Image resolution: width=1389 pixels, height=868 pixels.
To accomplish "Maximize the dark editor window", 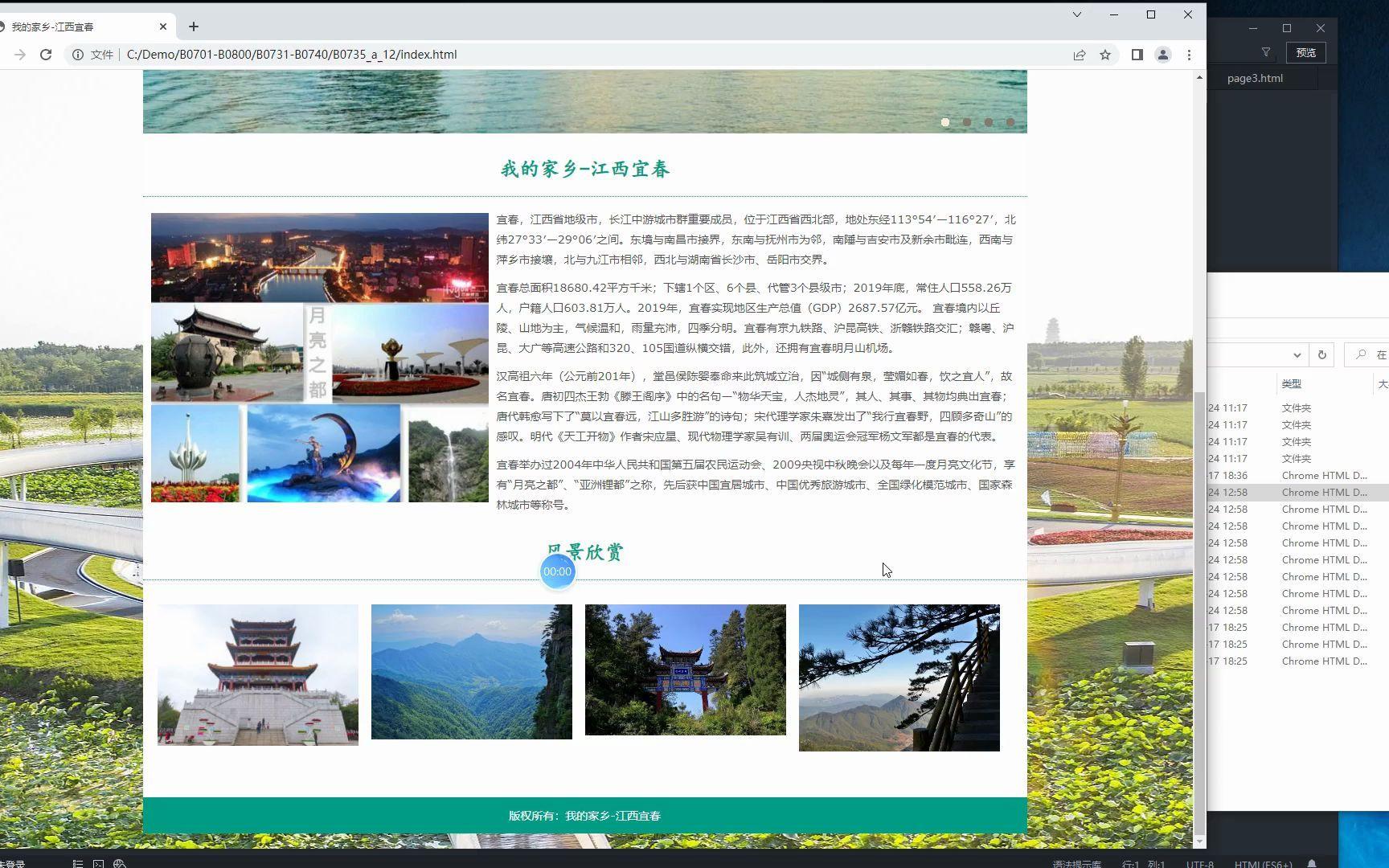I will point(1287,28).
